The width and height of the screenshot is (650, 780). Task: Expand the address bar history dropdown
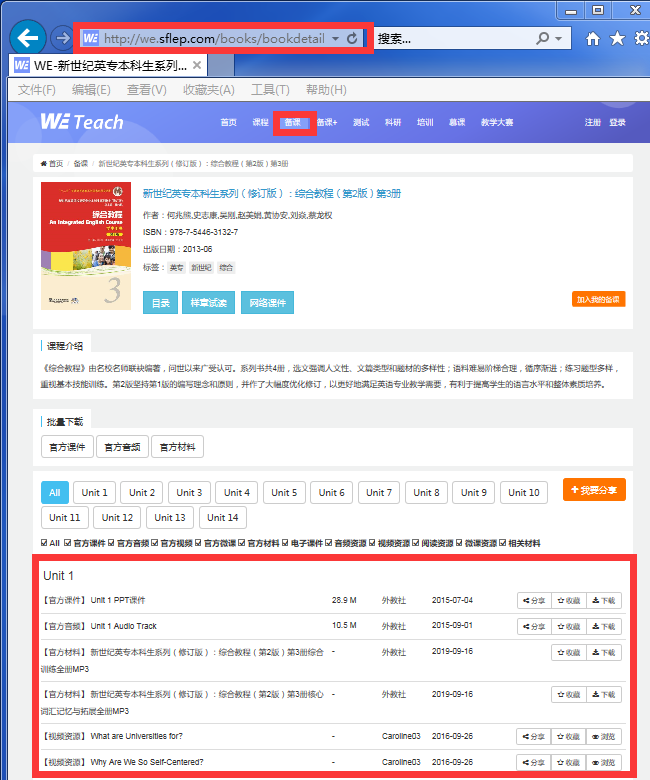336,38
